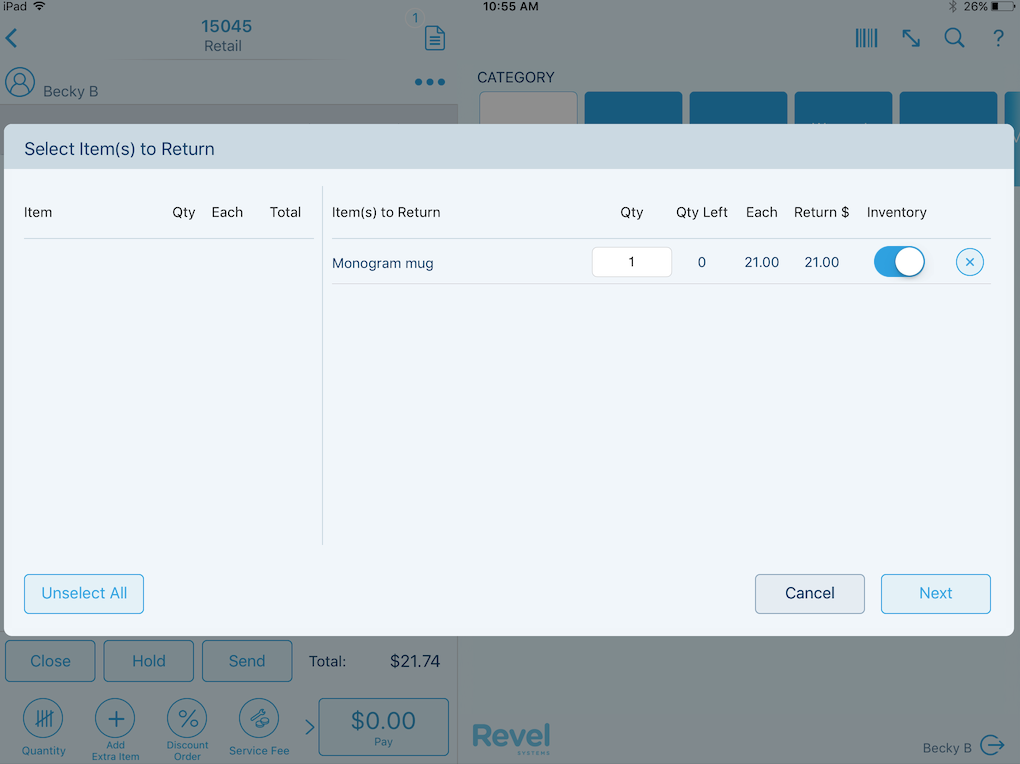Click the Bluetooth status icon

tap(952, 7)
